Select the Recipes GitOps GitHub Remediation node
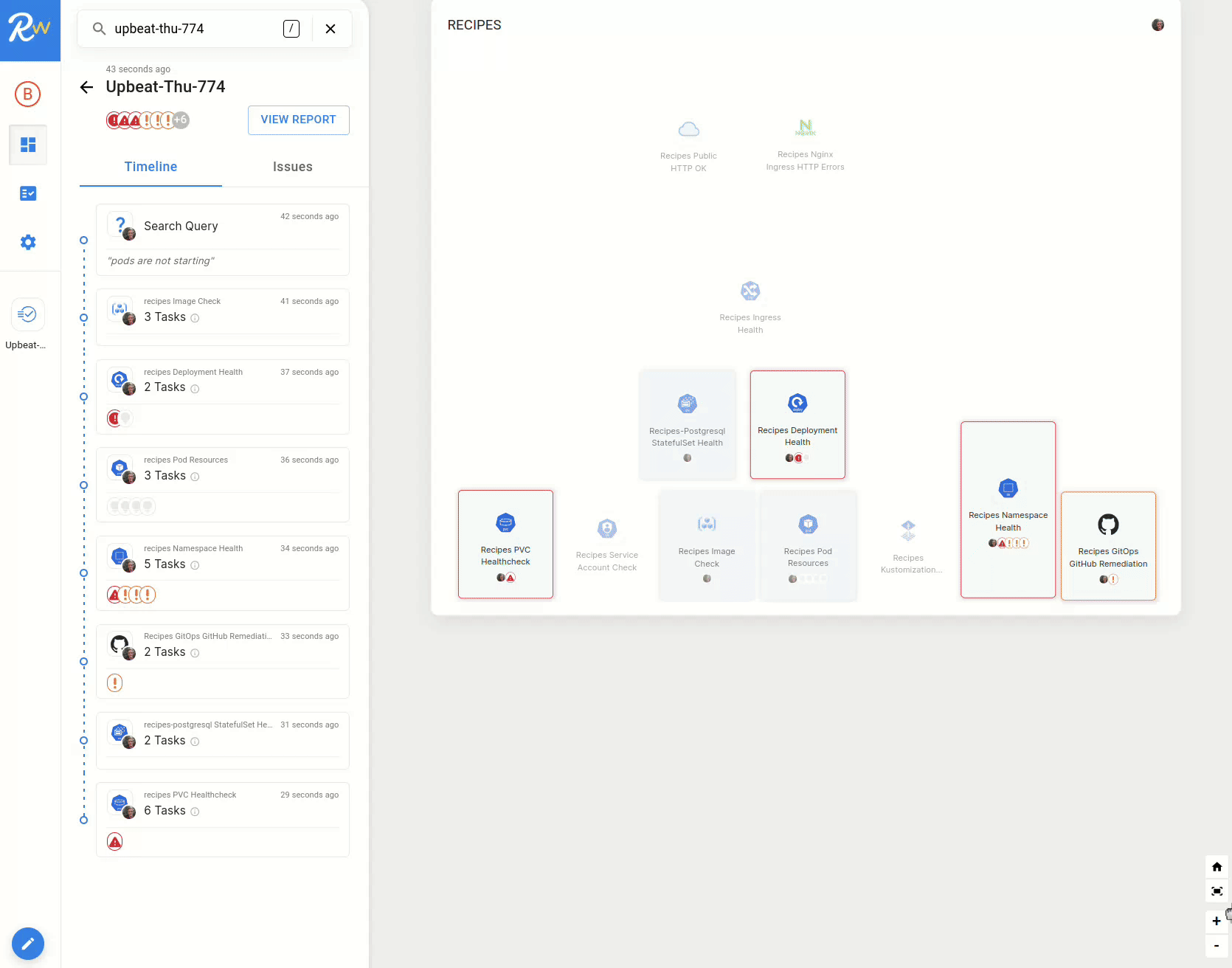1232x968 pixels. pos(1107,545)
